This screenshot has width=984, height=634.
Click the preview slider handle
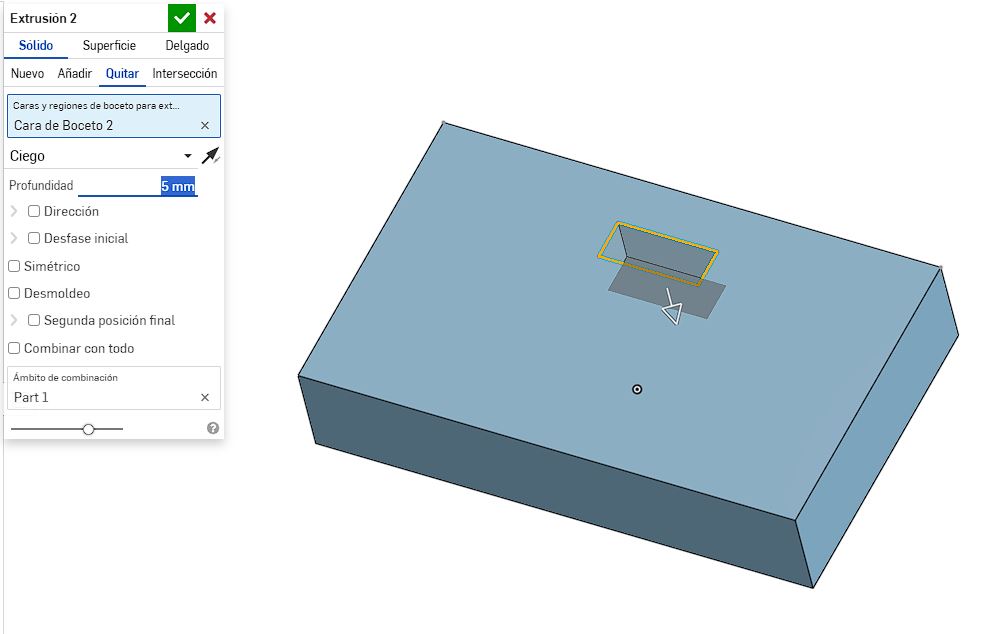coord(89,428)
